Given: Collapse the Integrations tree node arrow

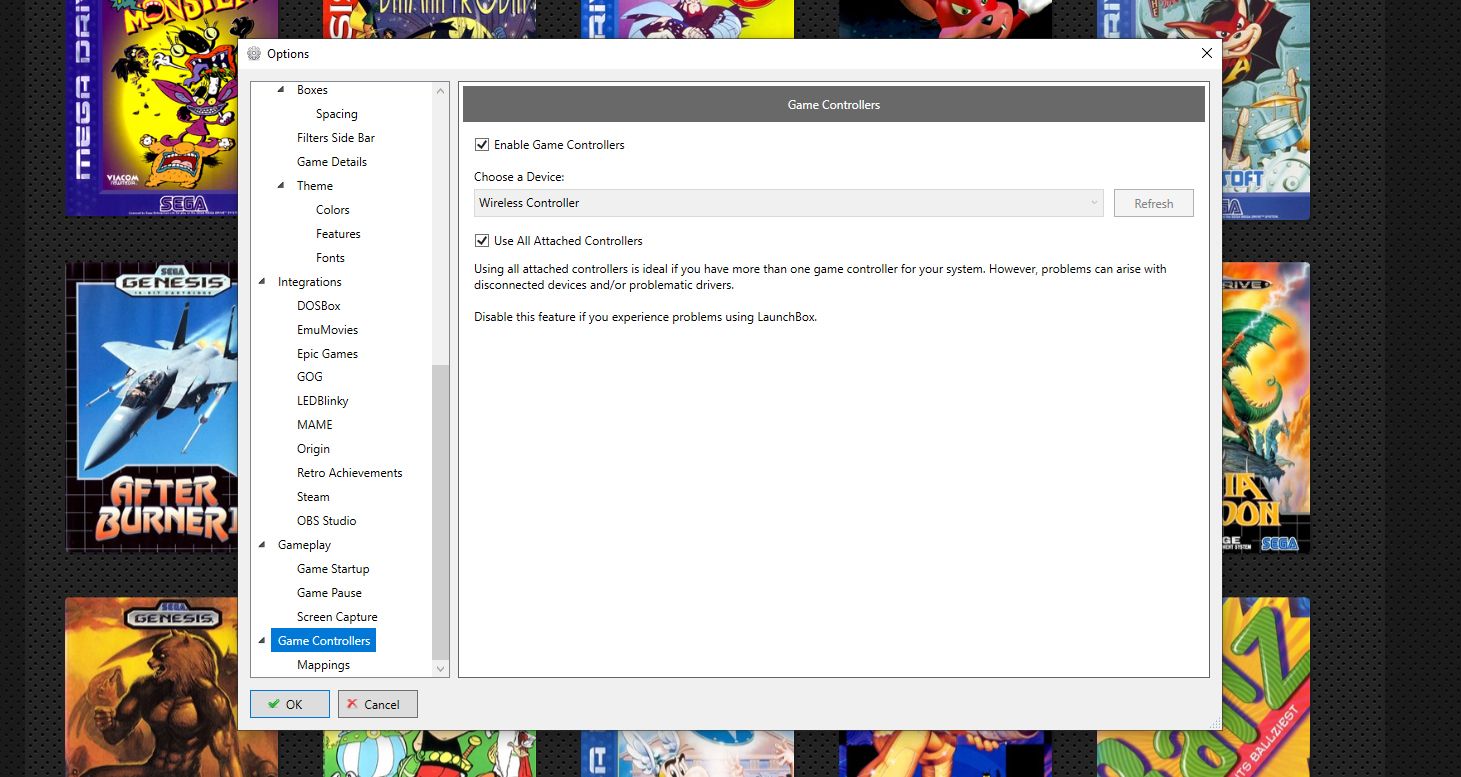Looking at the screenshot, I should pos(262,282).
